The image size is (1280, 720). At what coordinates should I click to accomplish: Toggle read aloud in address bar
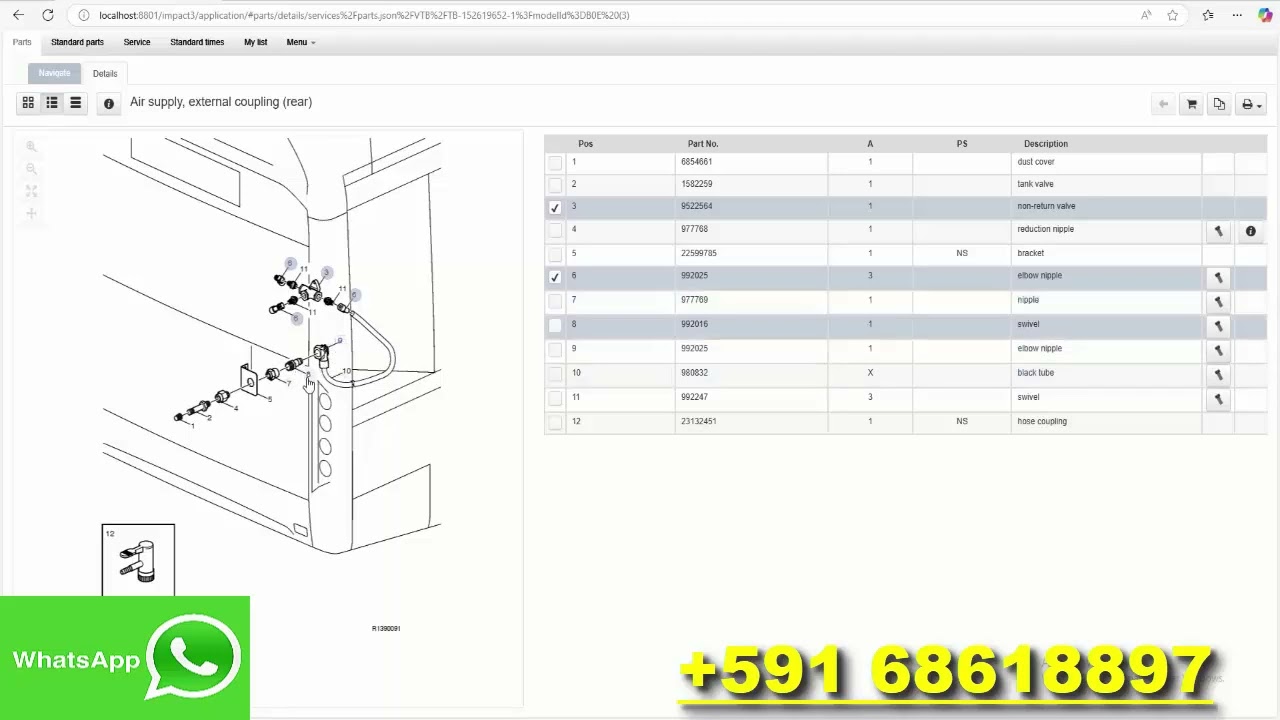[x=1146, y=15]
